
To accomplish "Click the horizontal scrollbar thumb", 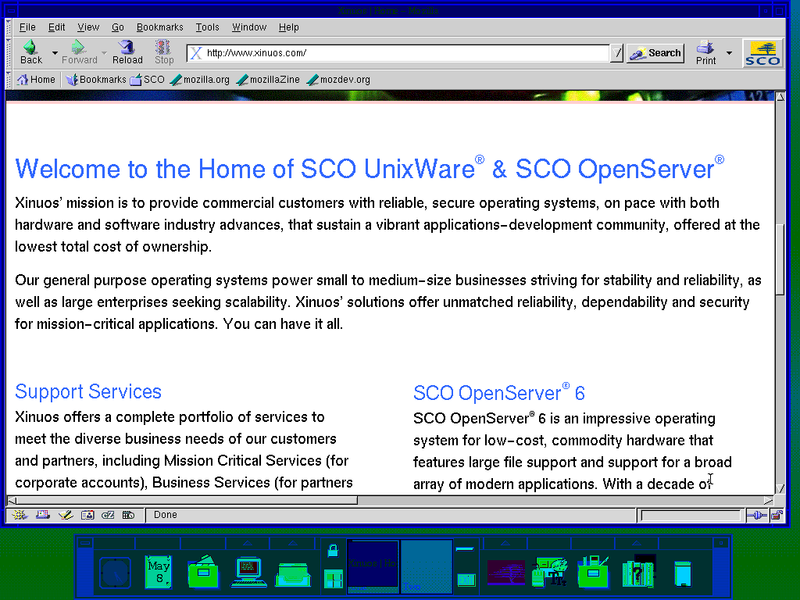I will pyautogui.click(x=187, y=501).
